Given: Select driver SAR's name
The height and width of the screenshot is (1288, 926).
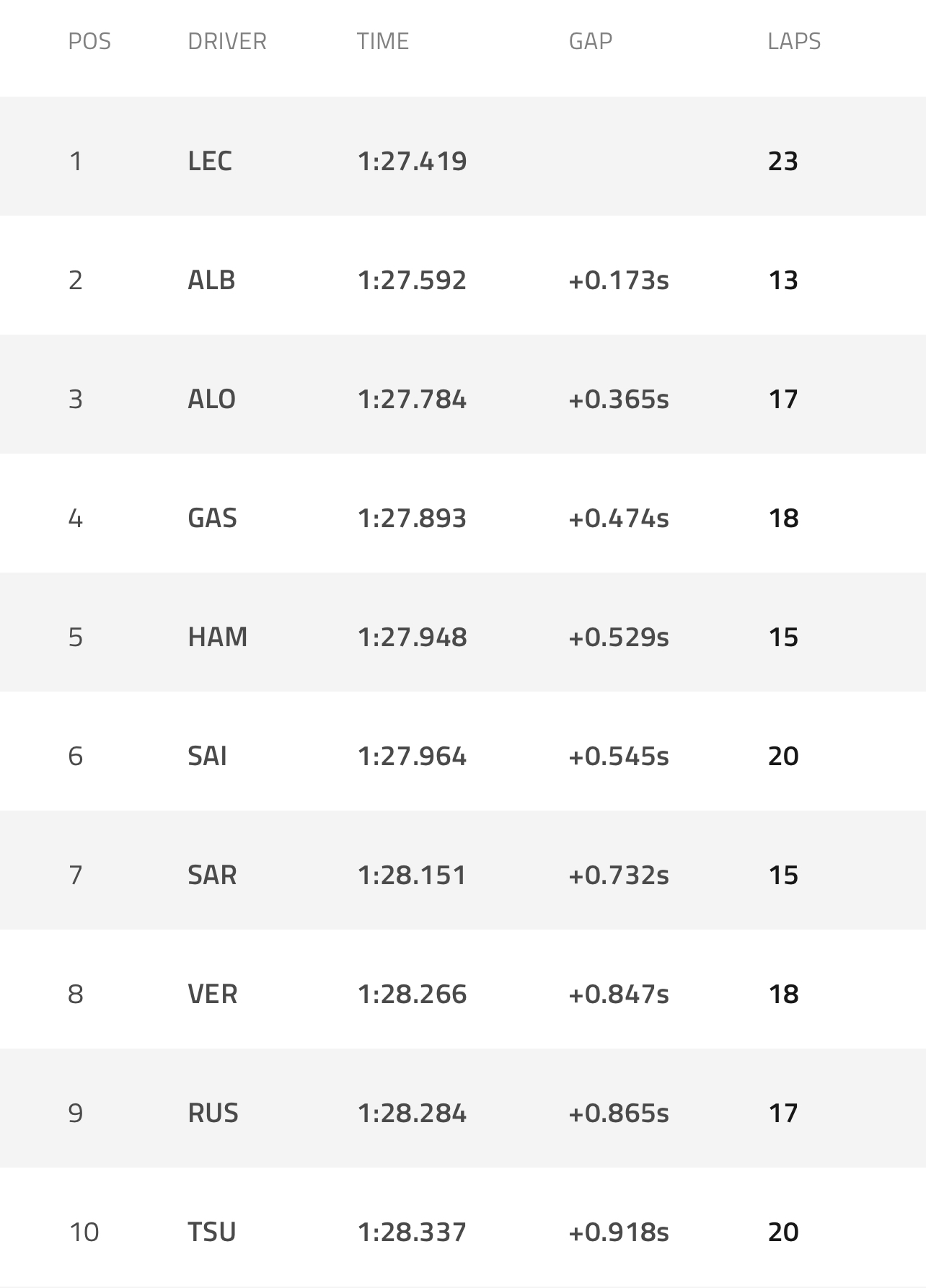Looking at the screenshot, I should 212,875.
